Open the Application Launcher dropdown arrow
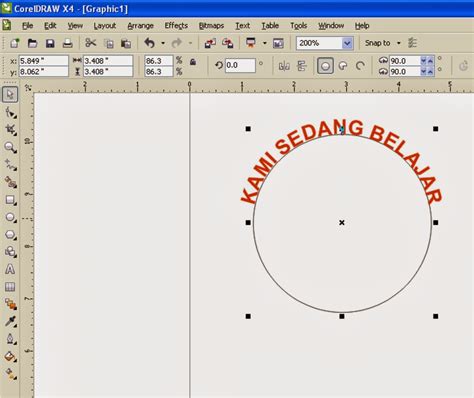 pos(265,43)
